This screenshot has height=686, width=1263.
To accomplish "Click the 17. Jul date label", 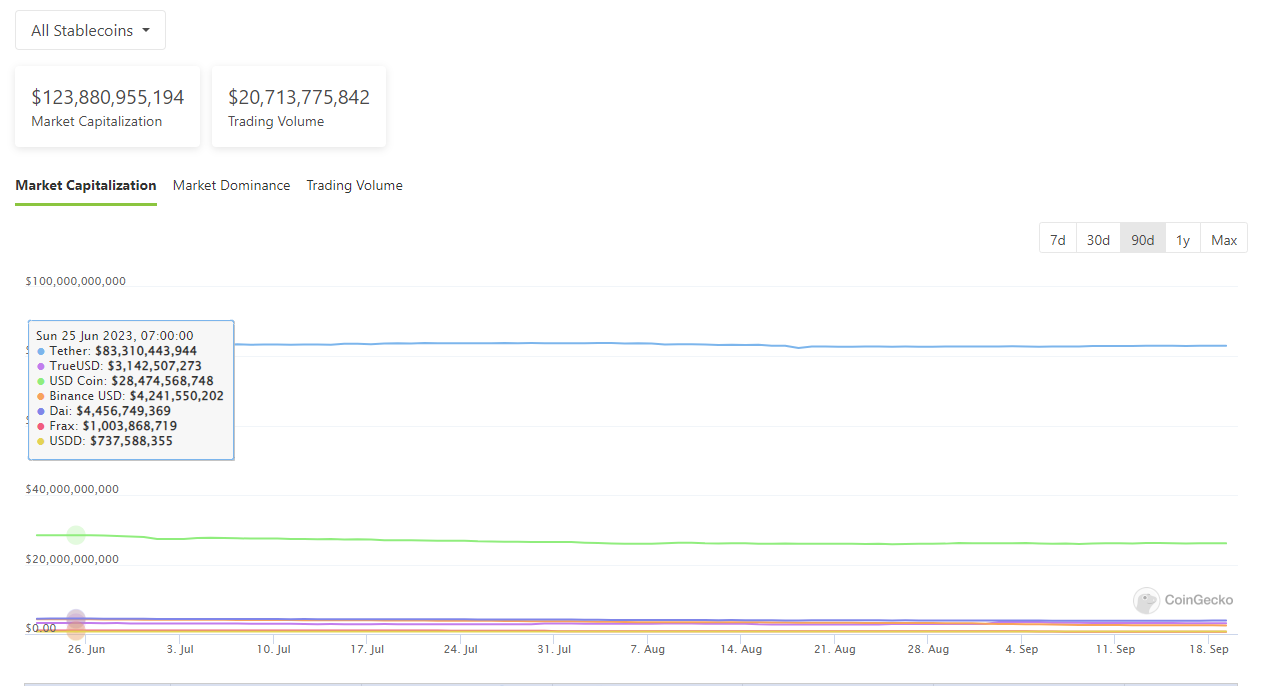I will pos(367,649).
